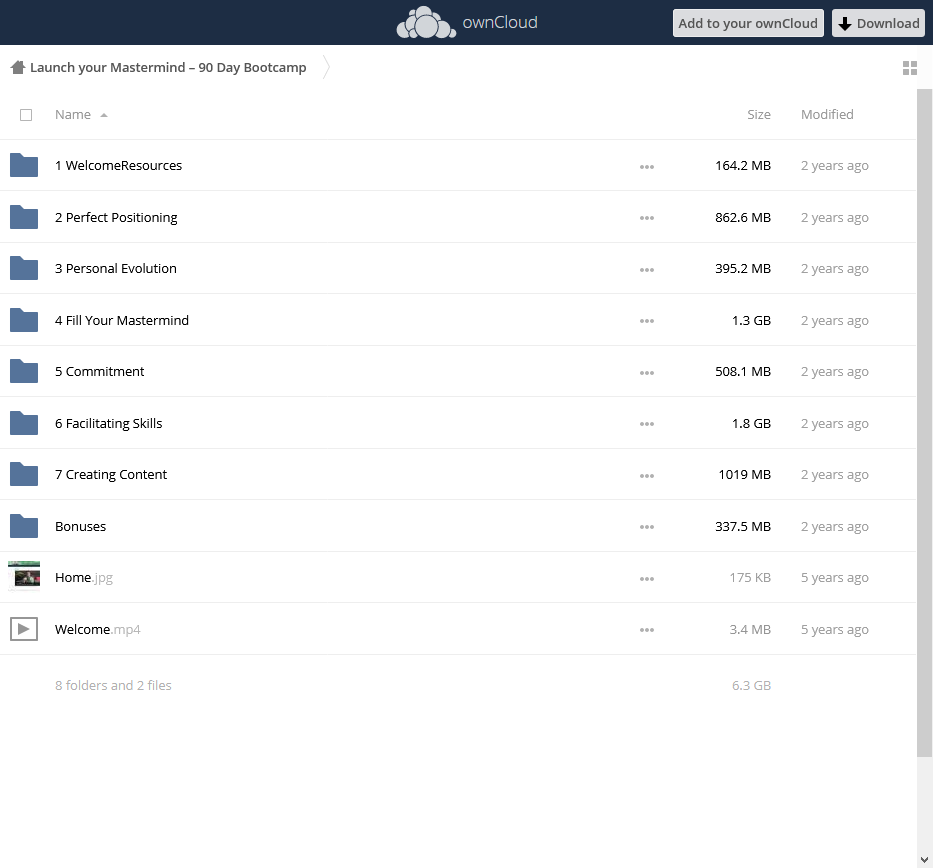Click the 1.8 GB size value
Image resolution: width=933 pixels, height=868 pixels.
[751, 423]
